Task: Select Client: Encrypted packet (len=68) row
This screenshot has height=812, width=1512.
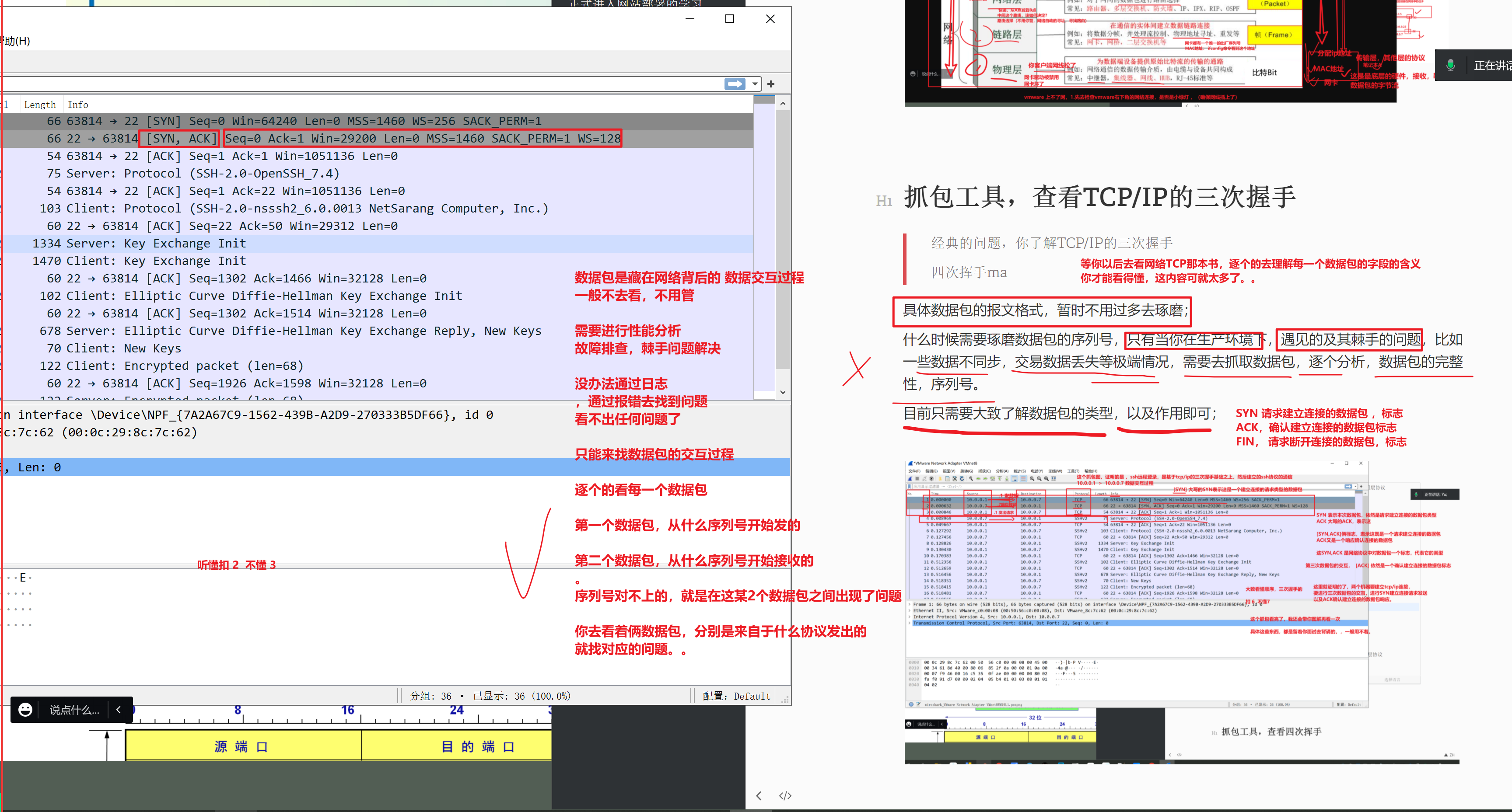Action: point(377,366)
